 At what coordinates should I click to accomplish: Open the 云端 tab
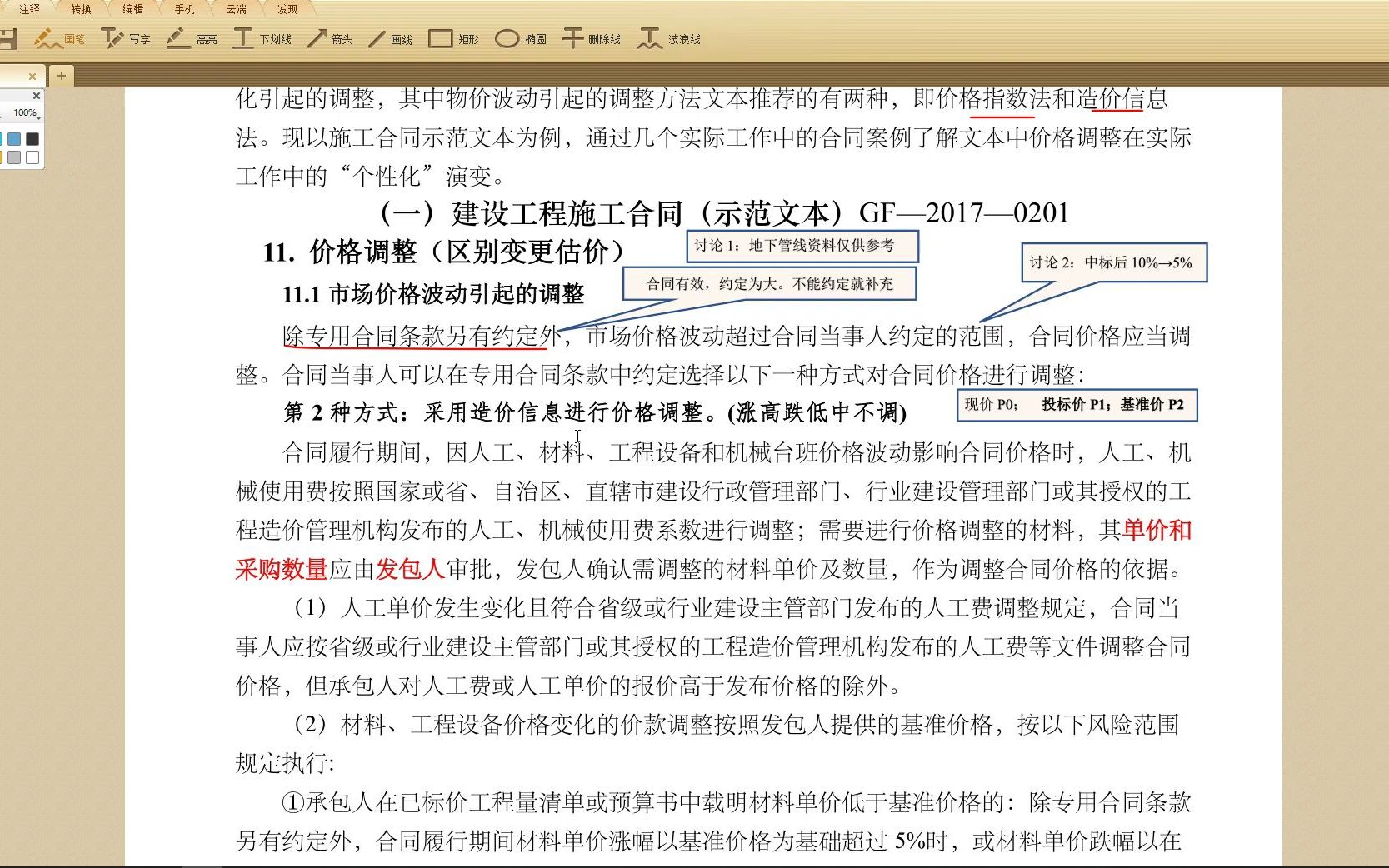237,9
